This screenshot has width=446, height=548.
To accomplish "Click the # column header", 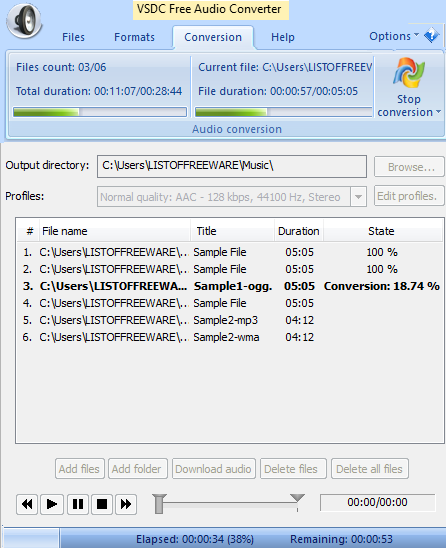I will point(29,231).
